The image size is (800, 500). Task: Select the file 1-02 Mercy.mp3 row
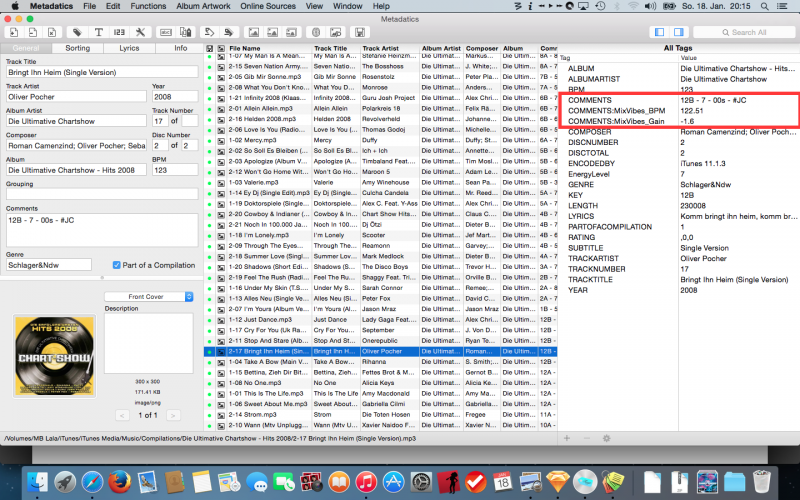point(380,140)
